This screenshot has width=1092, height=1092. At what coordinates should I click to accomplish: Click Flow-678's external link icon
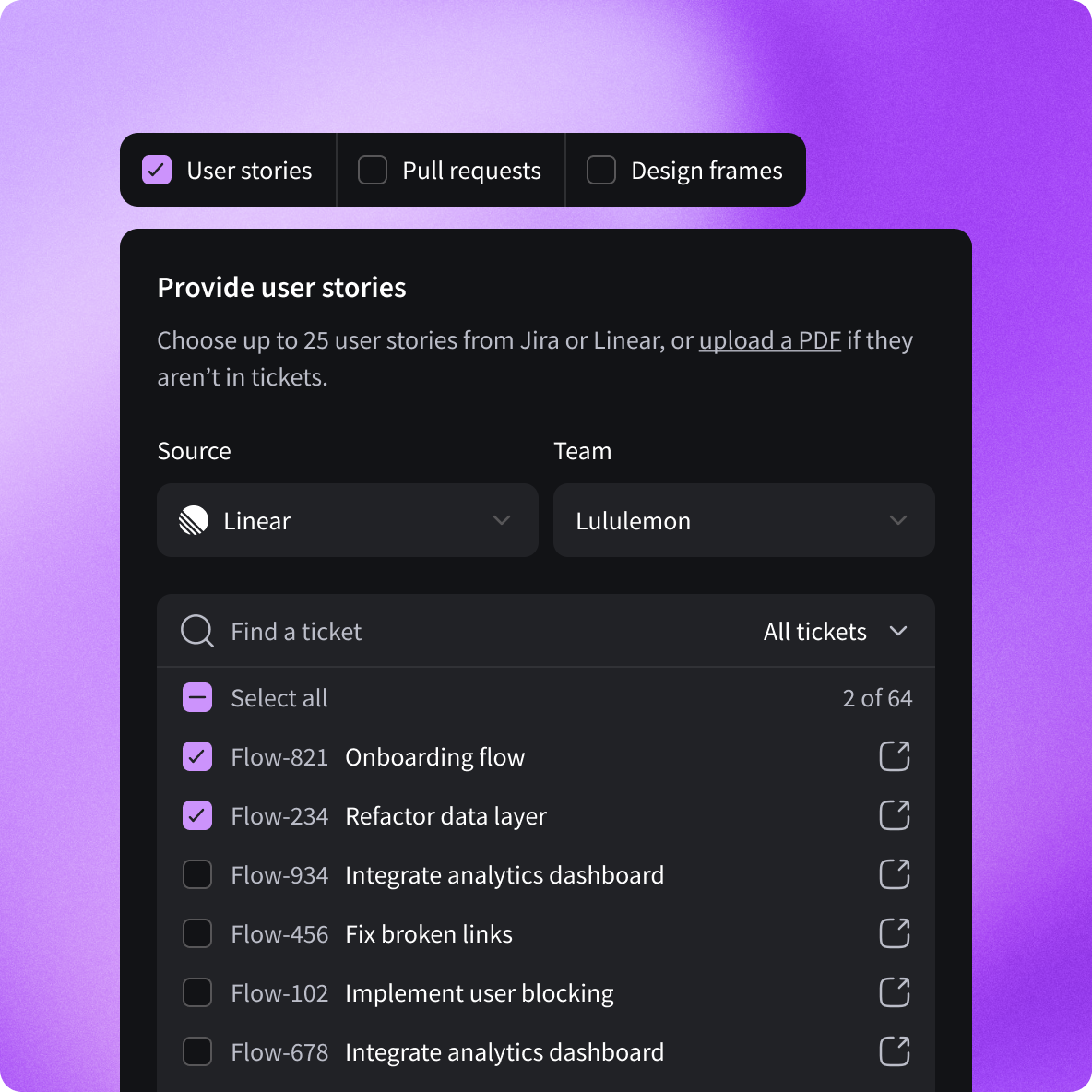[894, 1051]
